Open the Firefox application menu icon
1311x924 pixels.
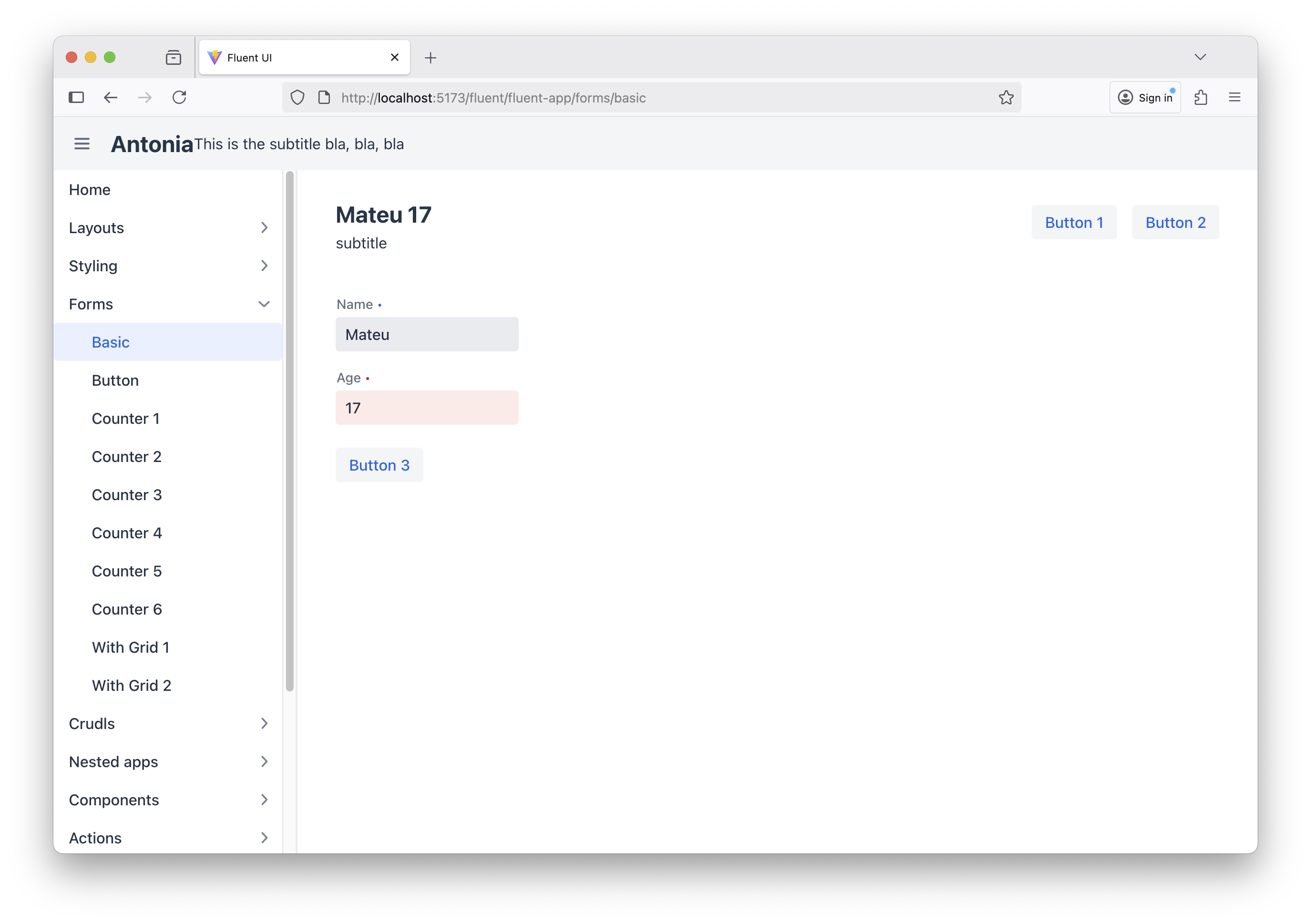(1234, 98)
